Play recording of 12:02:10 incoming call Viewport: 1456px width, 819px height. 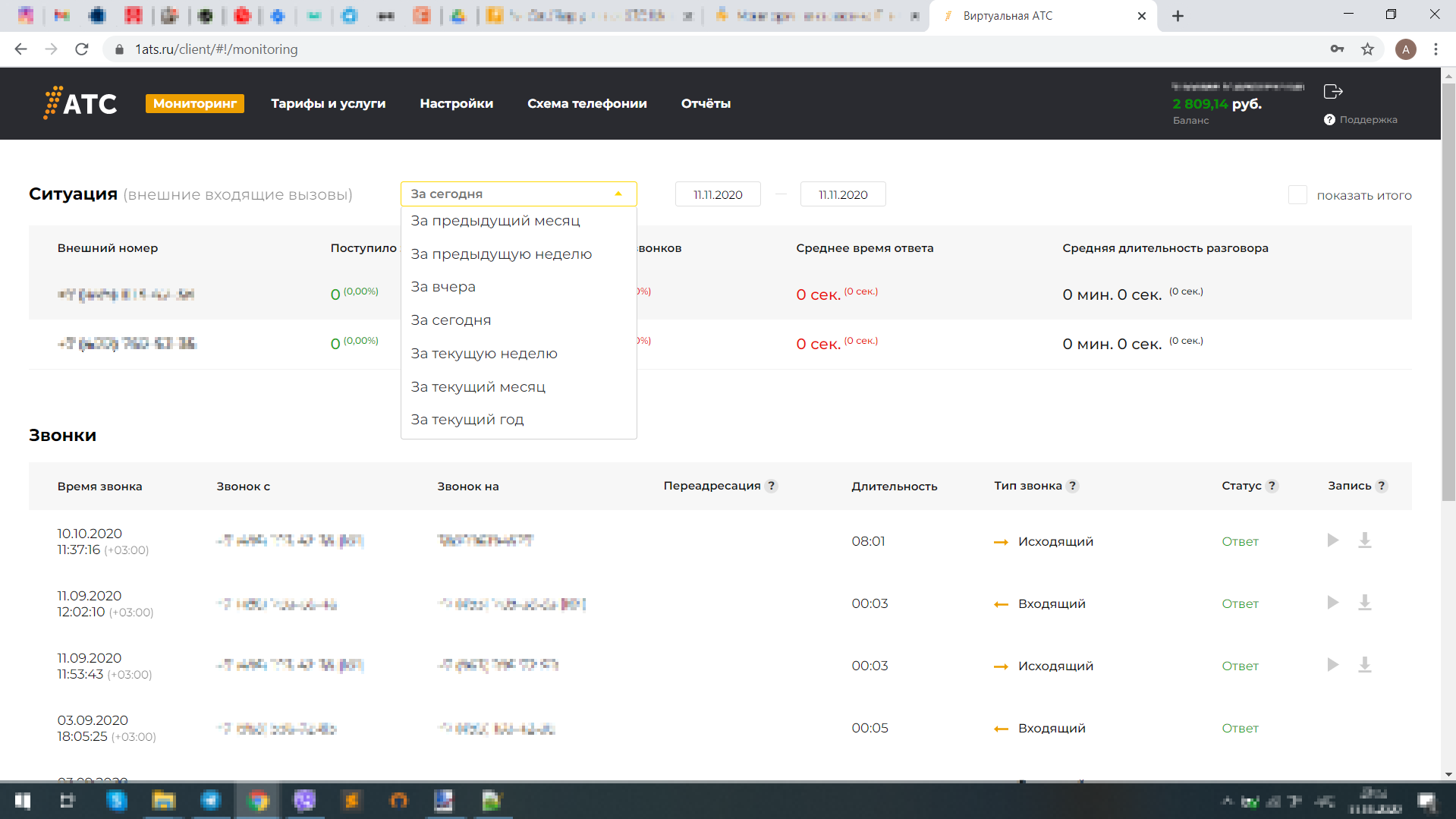1332,603
